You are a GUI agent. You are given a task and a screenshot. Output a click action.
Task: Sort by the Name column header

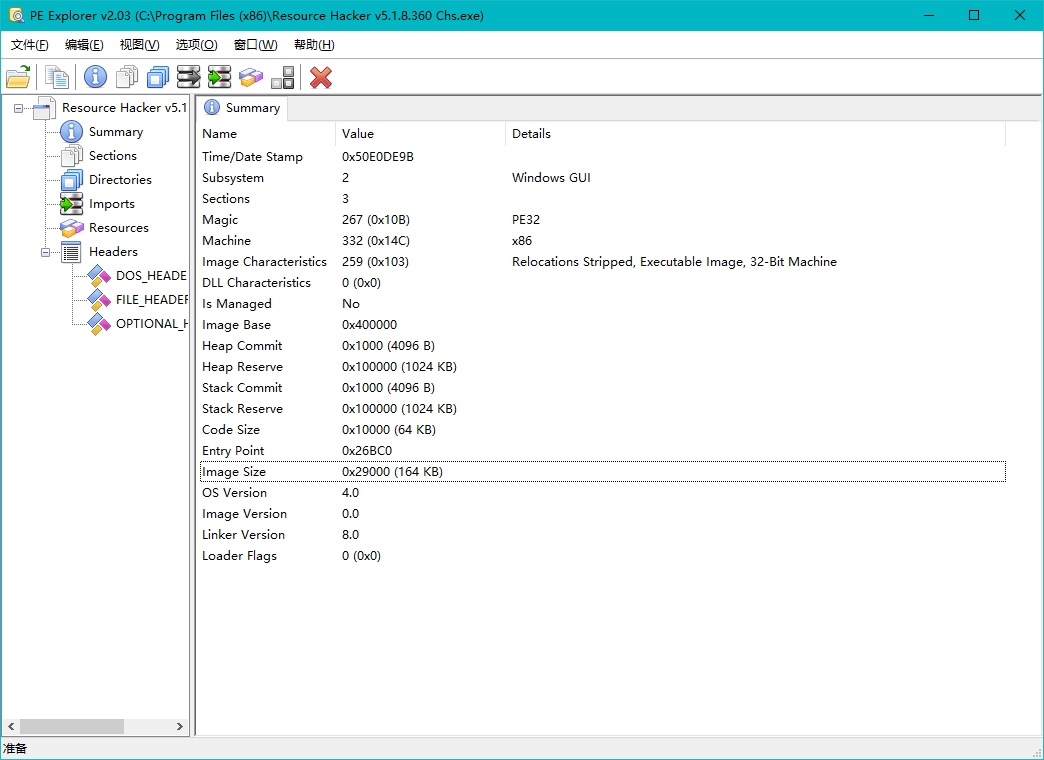(x=266, y=134)
